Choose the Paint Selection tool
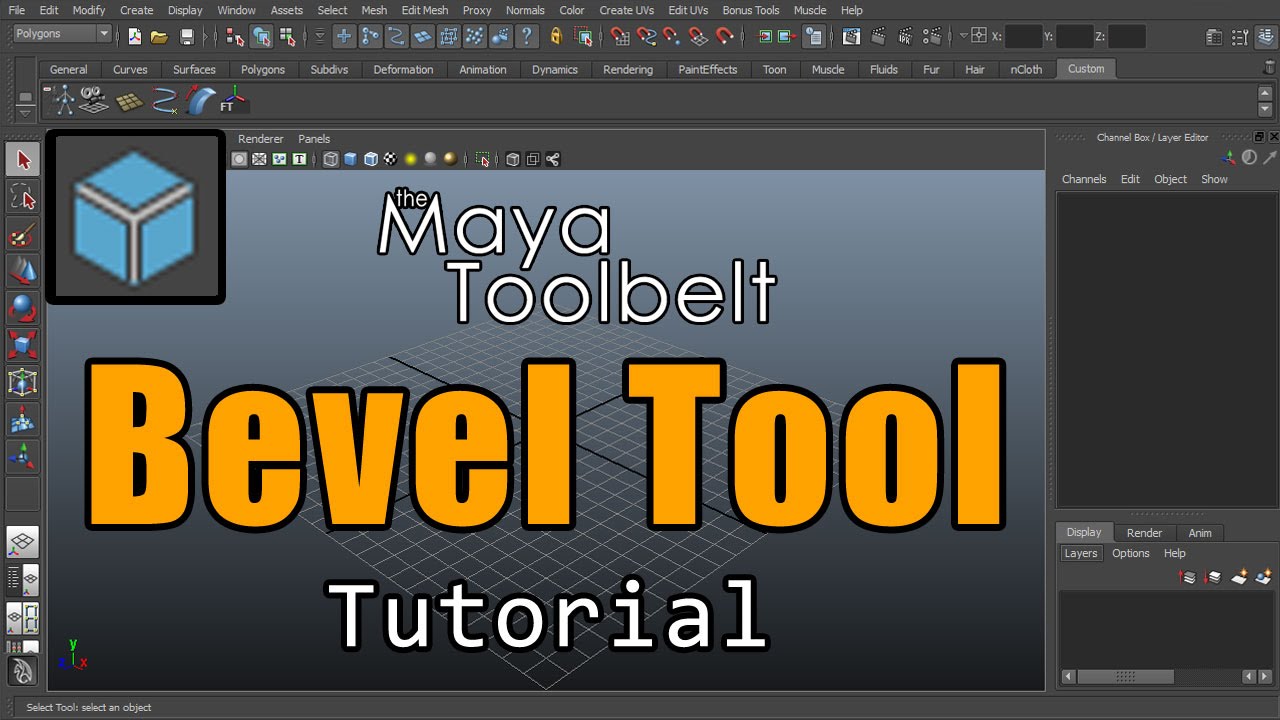This screenshot has height=720, width=1280. click(x=23, y=234)
